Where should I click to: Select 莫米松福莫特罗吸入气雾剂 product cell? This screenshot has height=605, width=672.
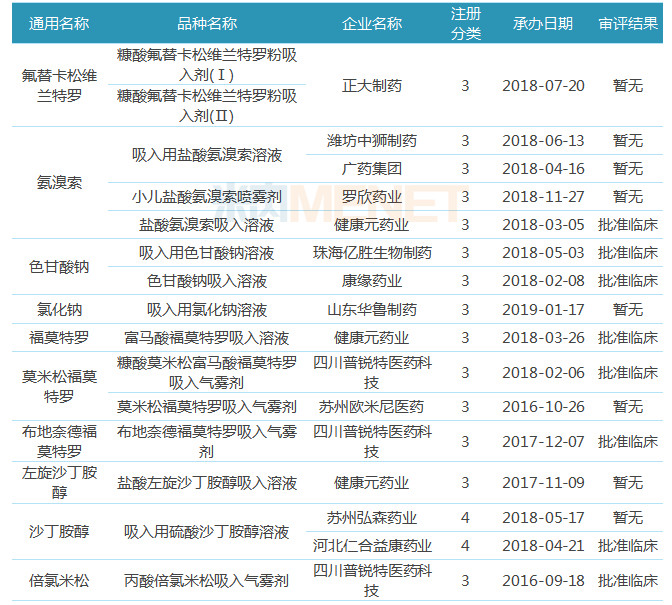point(207,407)
